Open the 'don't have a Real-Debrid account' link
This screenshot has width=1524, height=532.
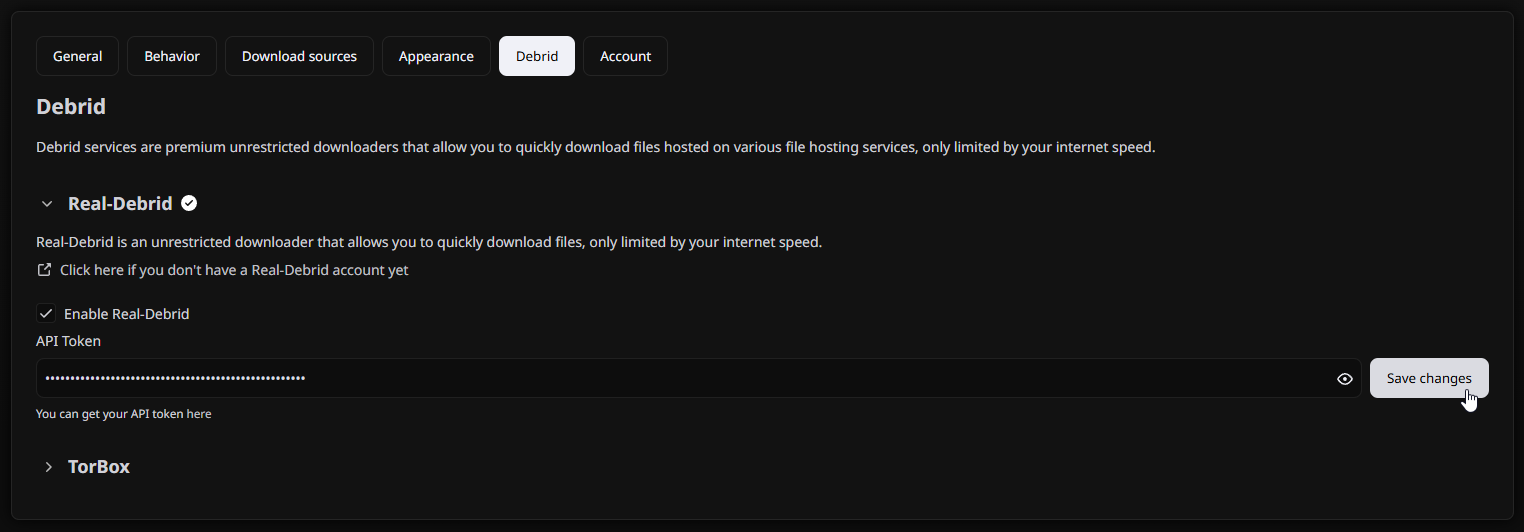pyautogui.click(x=234, y=270)
